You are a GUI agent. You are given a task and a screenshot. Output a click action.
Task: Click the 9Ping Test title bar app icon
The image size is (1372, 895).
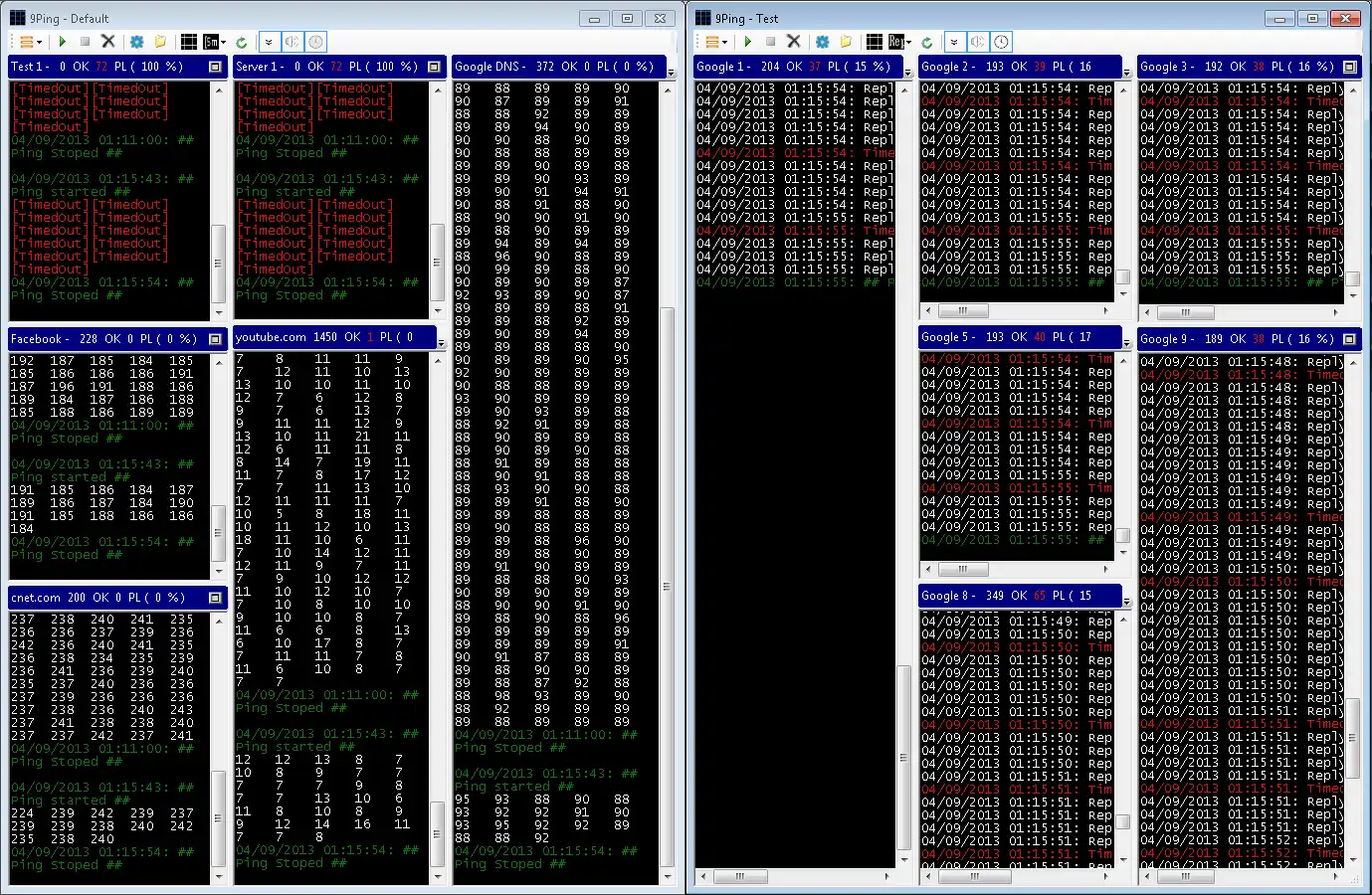(702, 18)
